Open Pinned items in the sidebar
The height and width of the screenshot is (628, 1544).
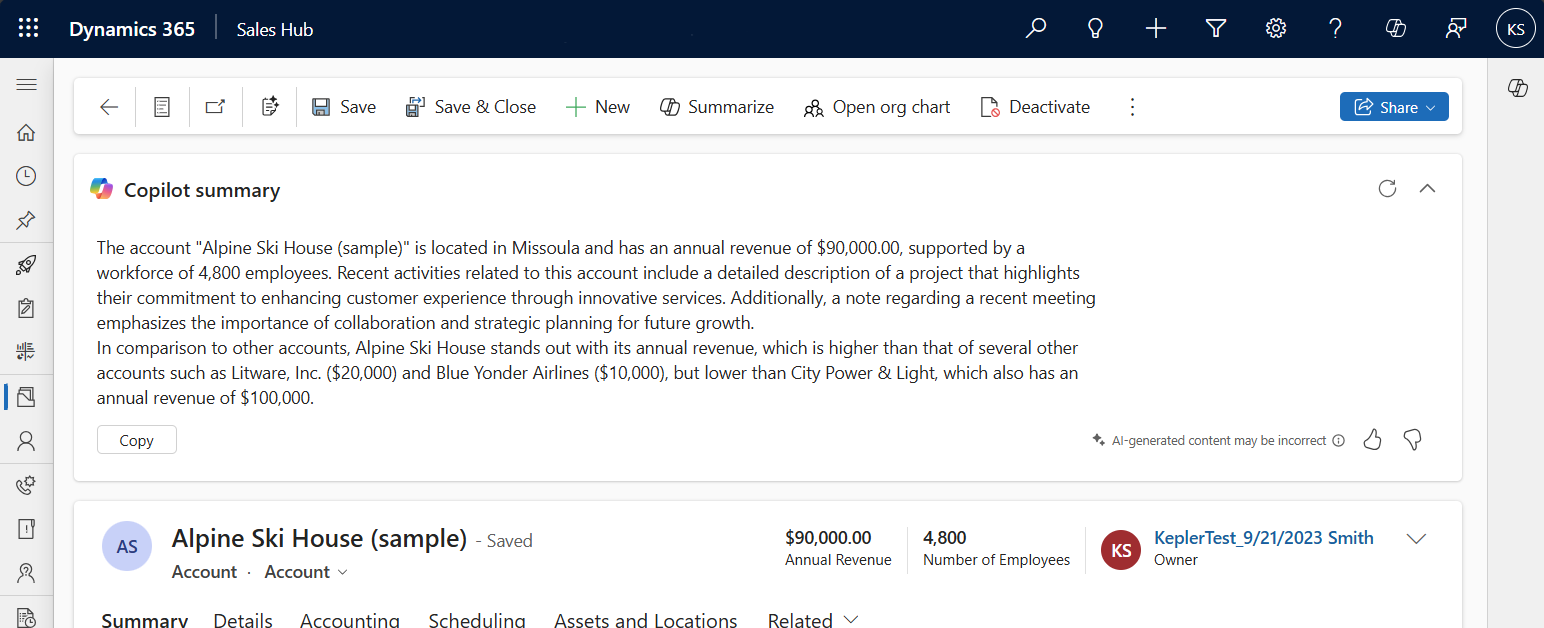[27, 220]
